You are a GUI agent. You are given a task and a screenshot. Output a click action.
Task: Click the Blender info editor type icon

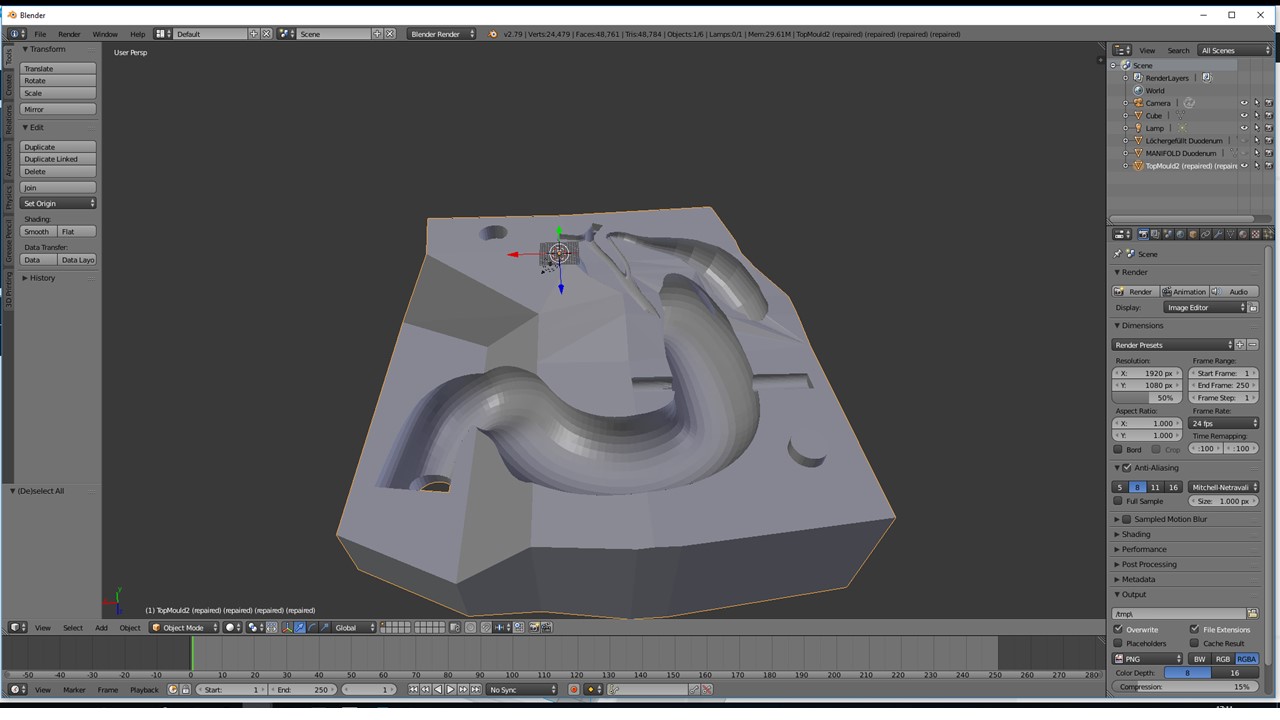click(x=16, y=34)
